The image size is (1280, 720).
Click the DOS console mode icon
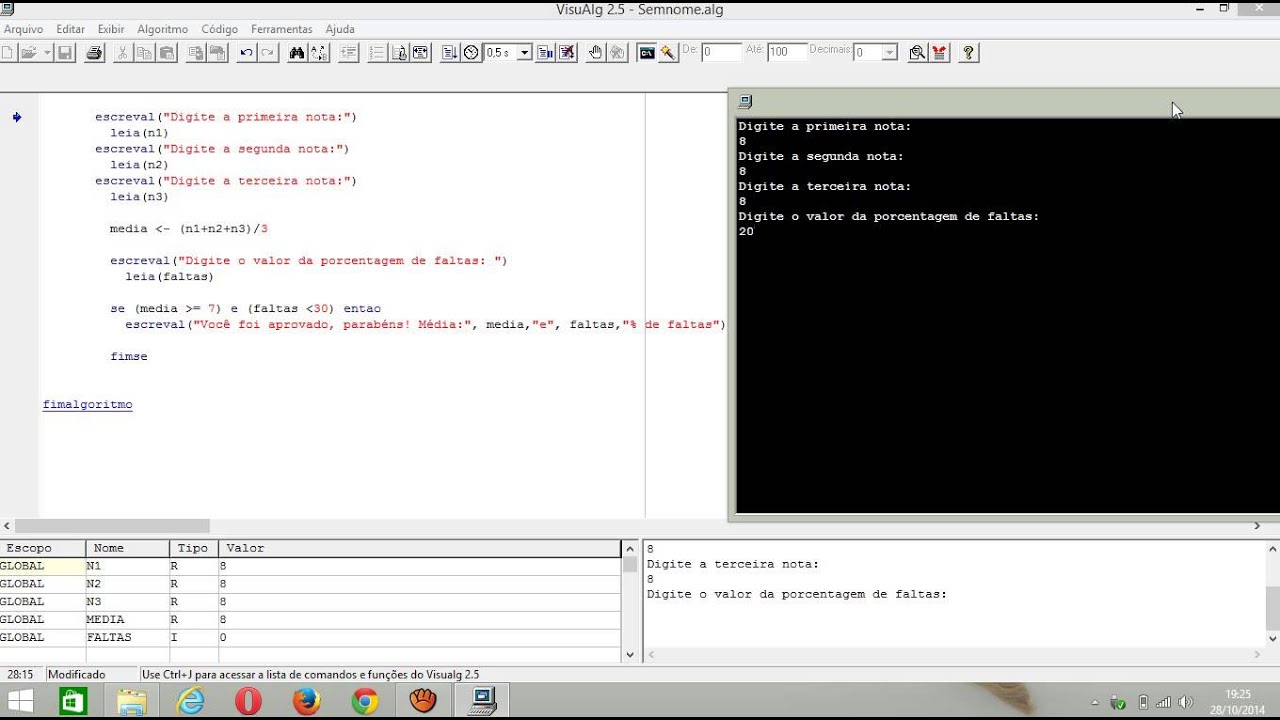pyautogui.click(x=647, y=52)
